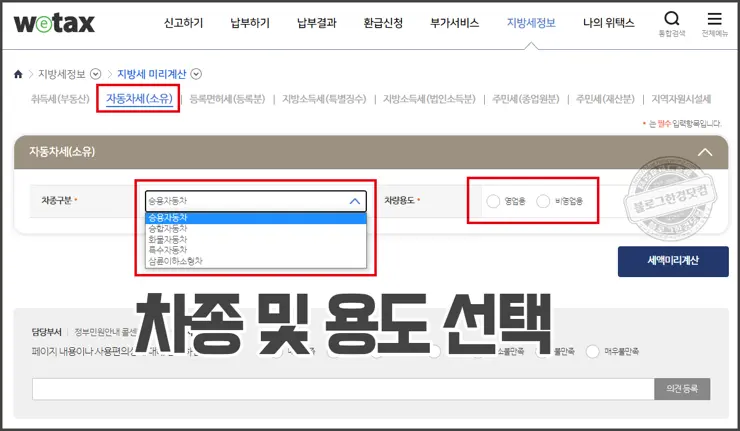This screenshot has width=740, height=431.
Task: Click the 차종구분 field label
Action: (57, 201)
